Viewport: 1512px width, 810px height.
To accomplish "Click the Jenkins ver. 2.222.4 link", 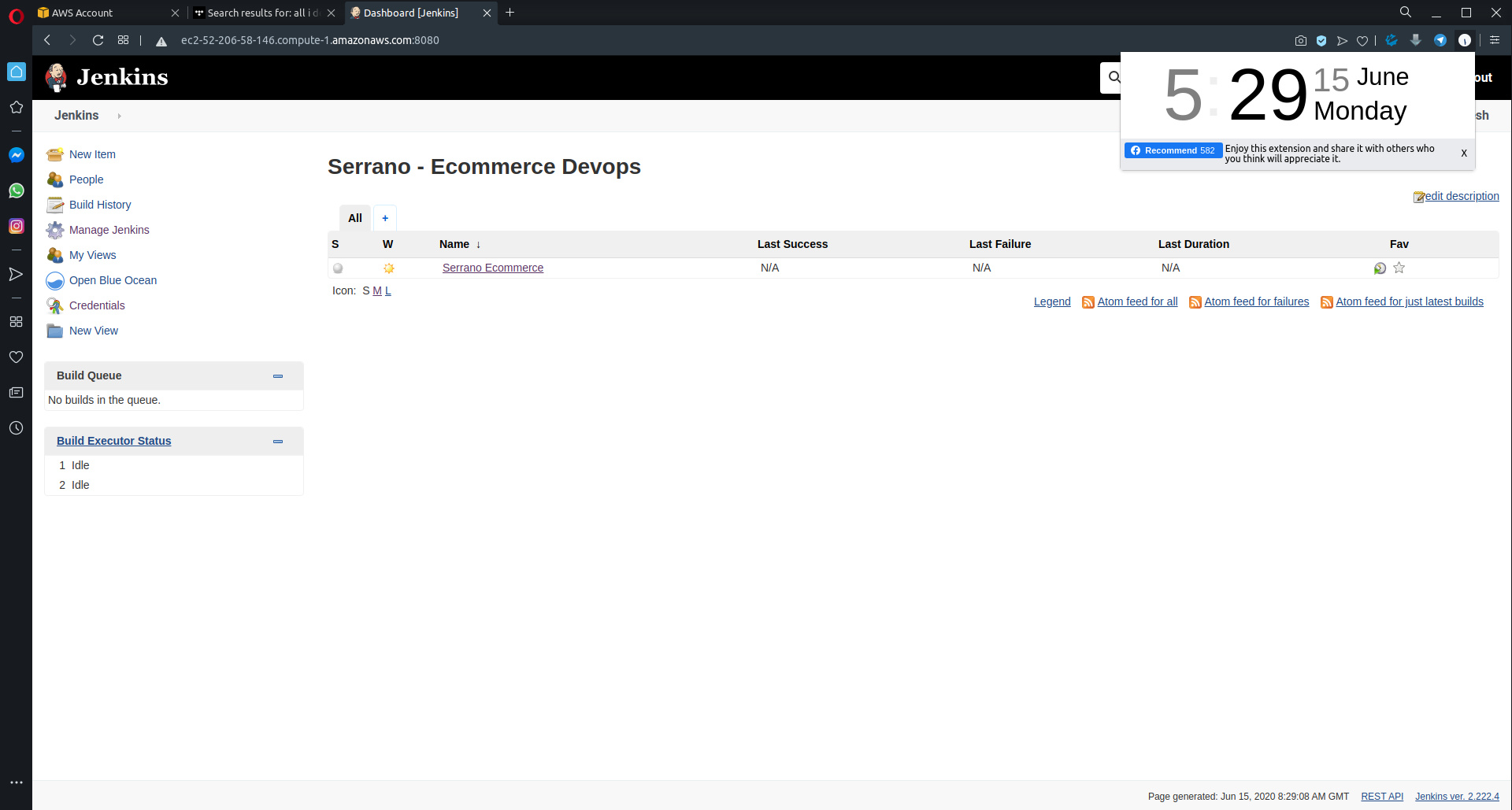I will tap(1457, 797).
